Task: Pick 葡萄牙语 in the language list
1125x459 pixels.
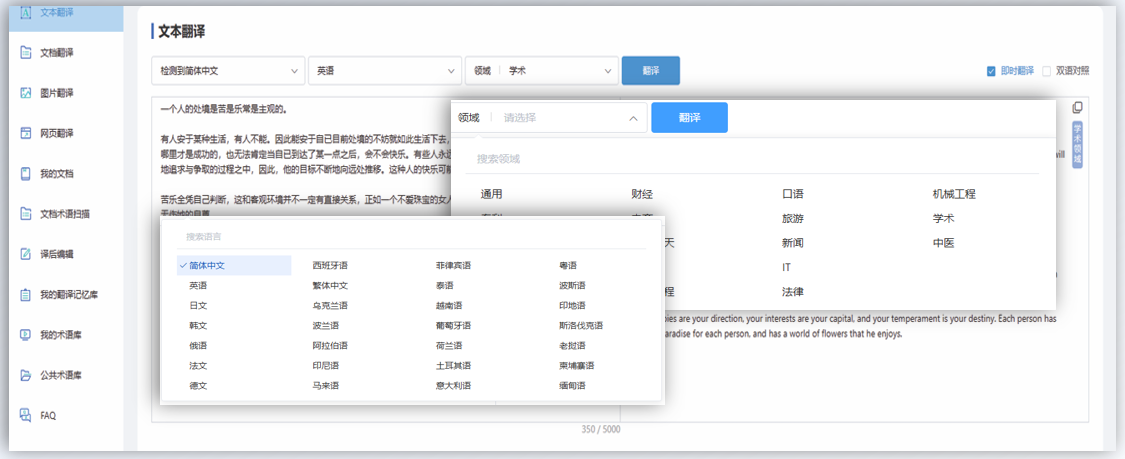Action: coord(453,326)
